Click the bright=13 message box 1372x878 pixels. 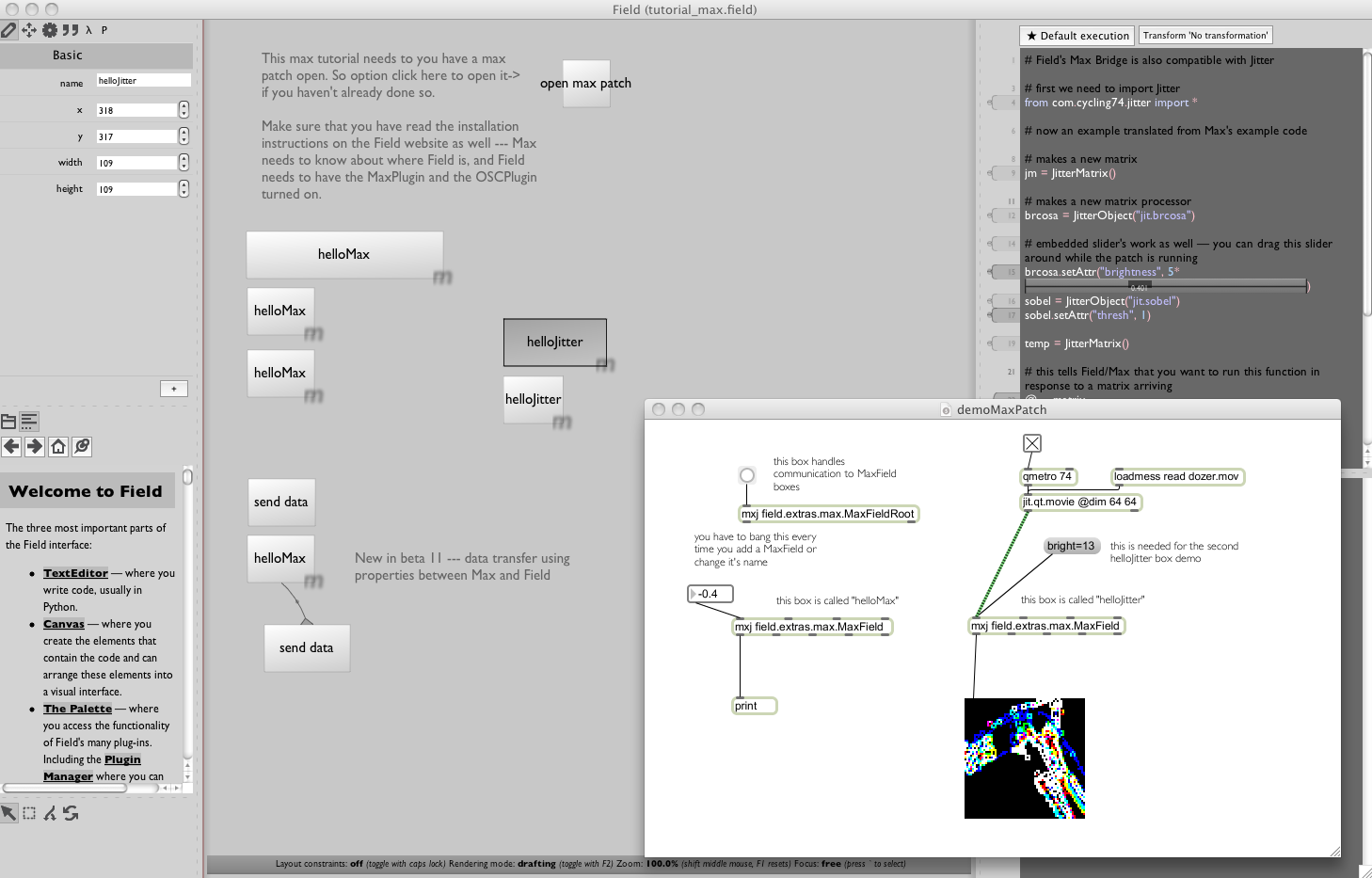(x=1071, y=546)
